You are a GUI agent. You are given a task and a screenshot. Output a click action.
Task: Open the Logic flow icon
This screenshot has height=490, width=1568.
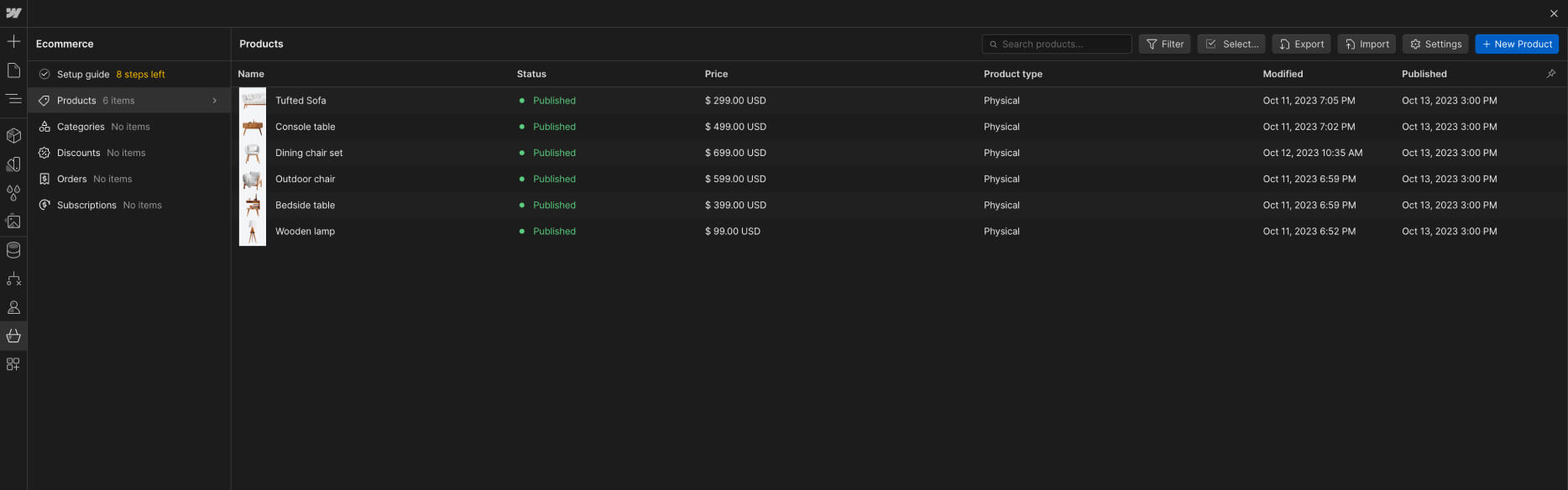coord(13,279)
